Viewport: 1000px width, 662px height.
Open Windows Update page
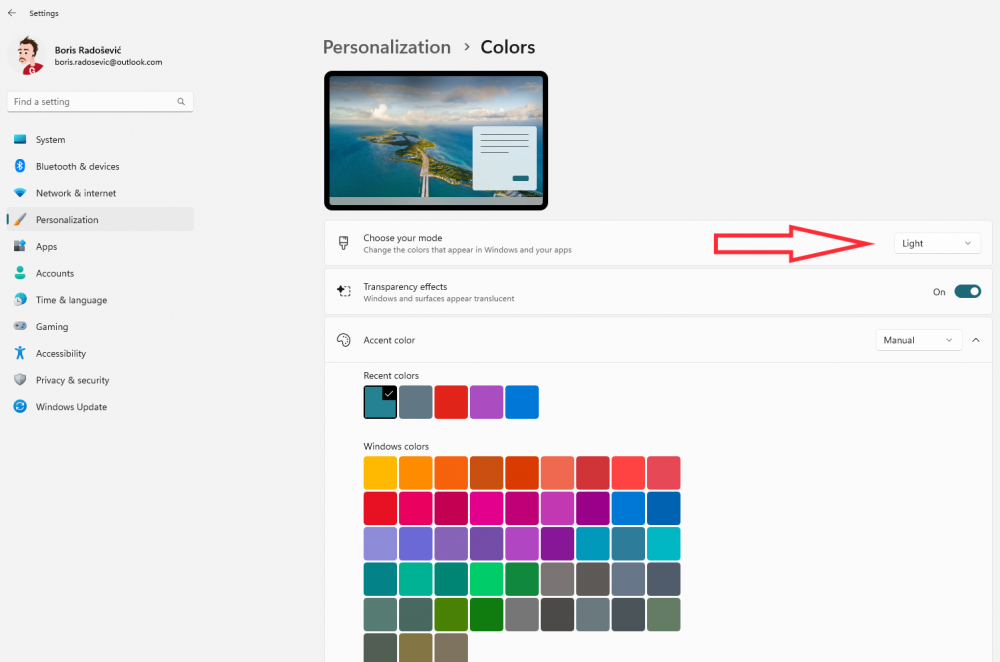100,406
